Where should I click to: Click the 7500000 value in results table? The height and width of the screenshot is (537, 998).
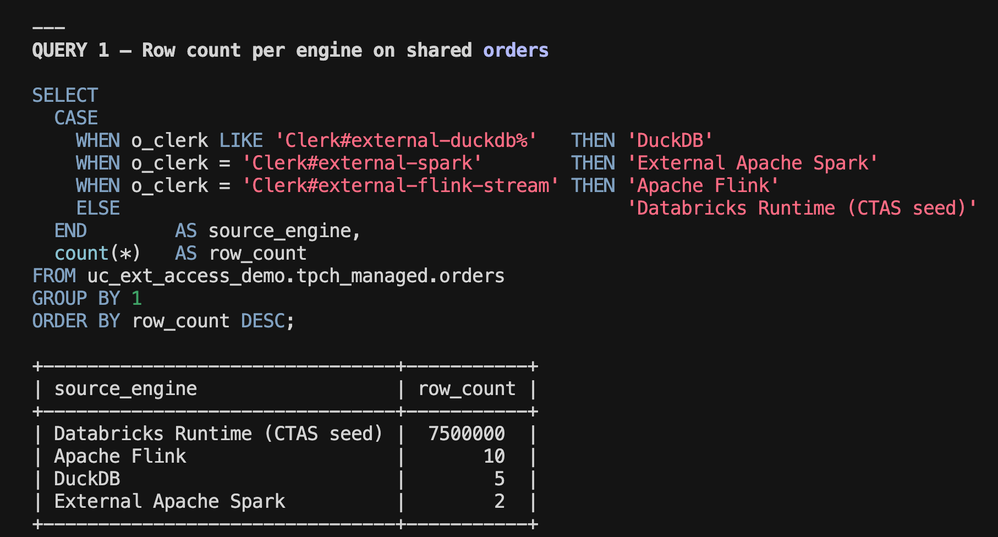[467, 434]
